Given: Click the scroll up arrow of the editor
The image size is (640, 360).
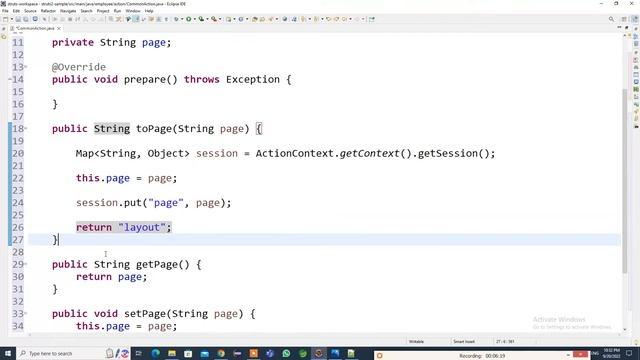Looking at the screenshot, I should (x=624, y=36).
